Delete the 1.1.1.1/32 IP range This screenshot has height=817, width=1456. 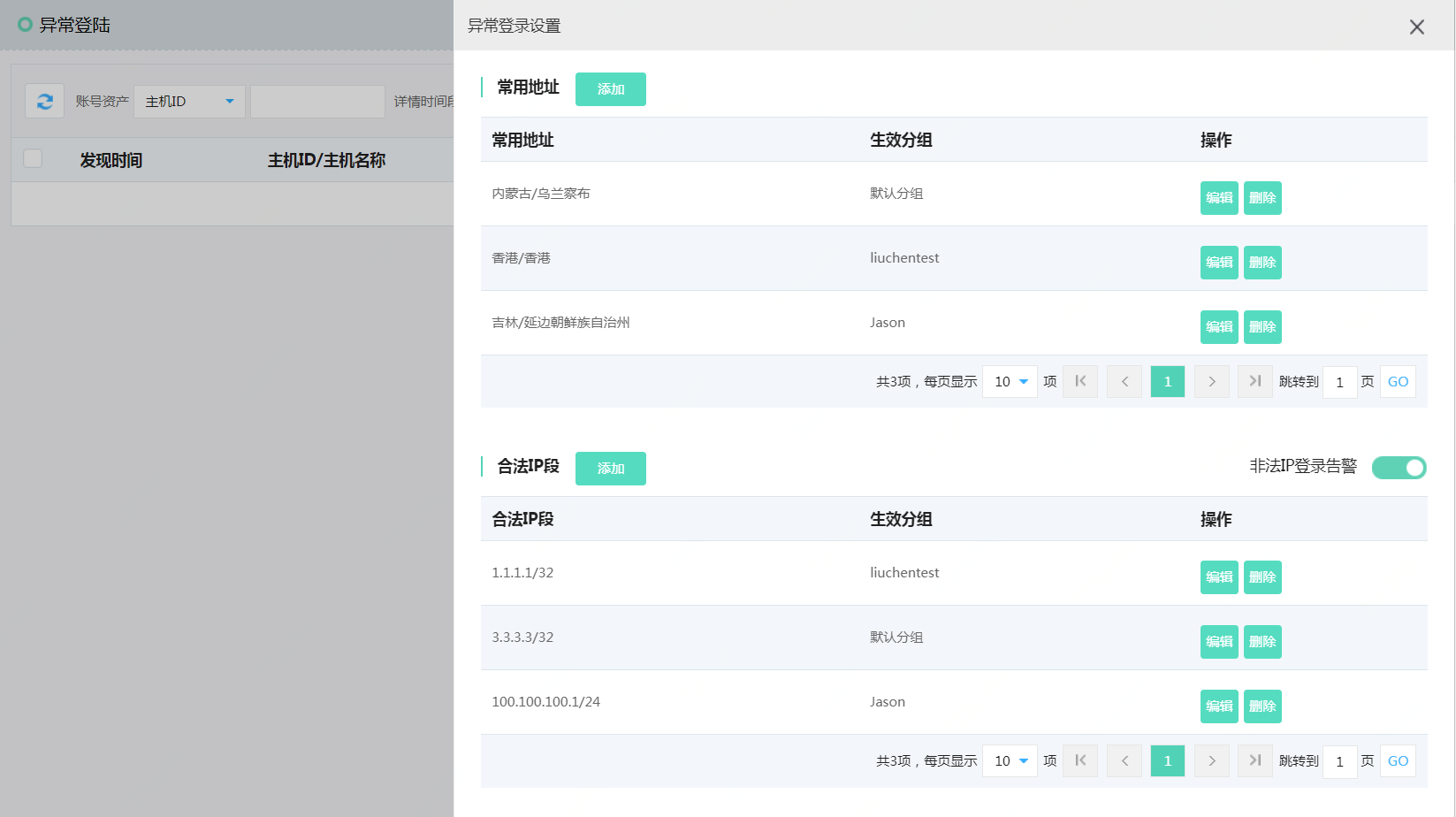[x=1262, y=577]
